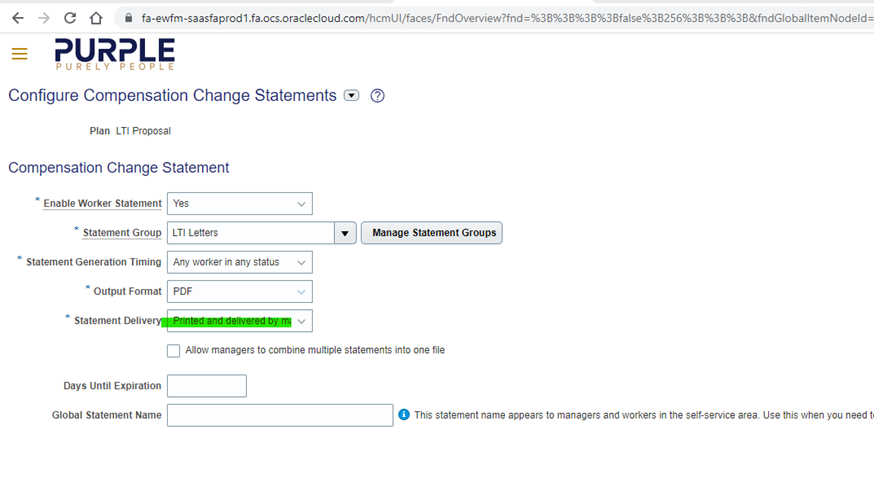Expand the Statement Group arrow list
Screen dimensions: 874x491
(345, 233)
